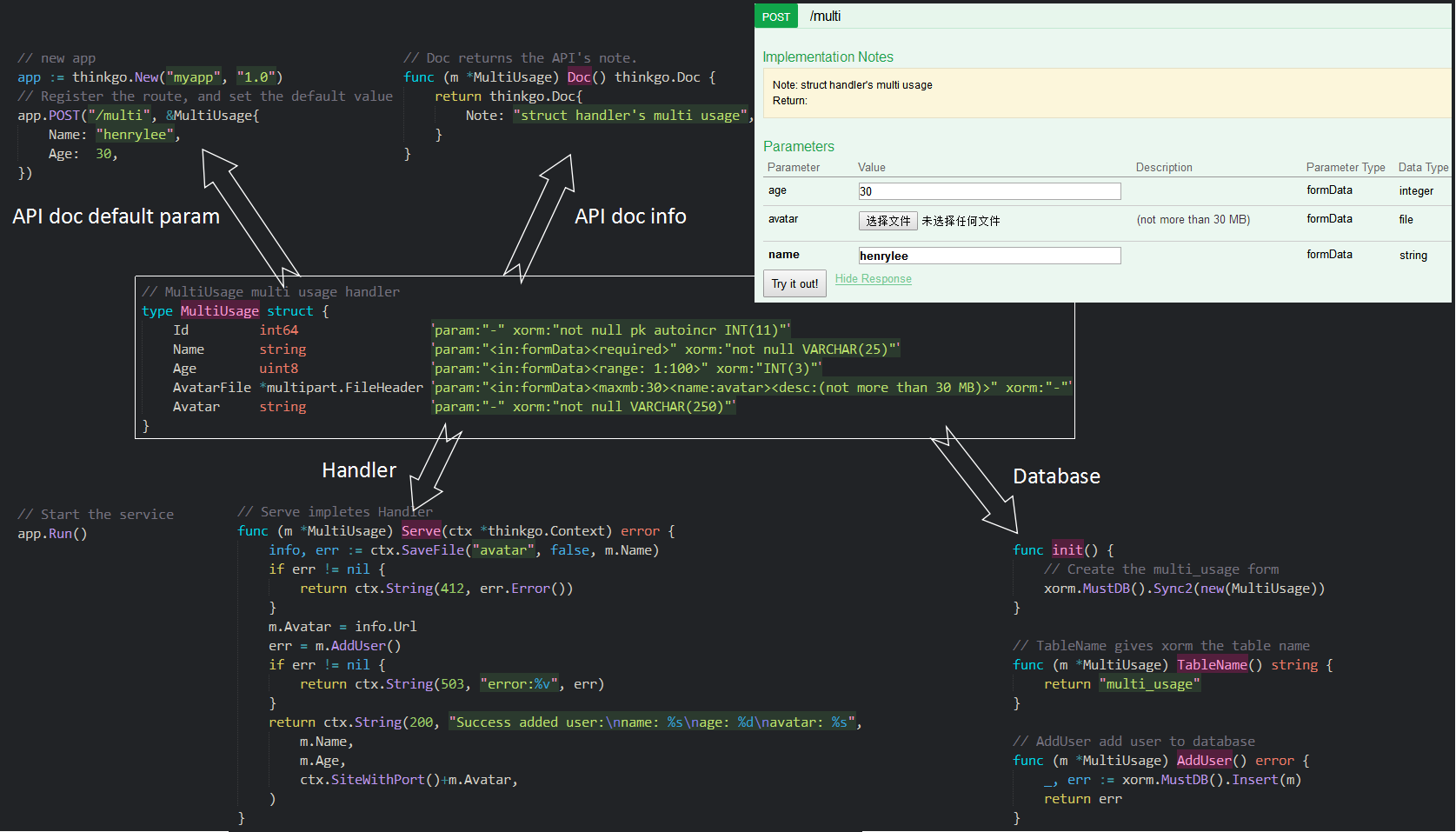This screenshot has height=832, width=1456.
Task: Click the Data Type column header
Action: [1423, 168]
